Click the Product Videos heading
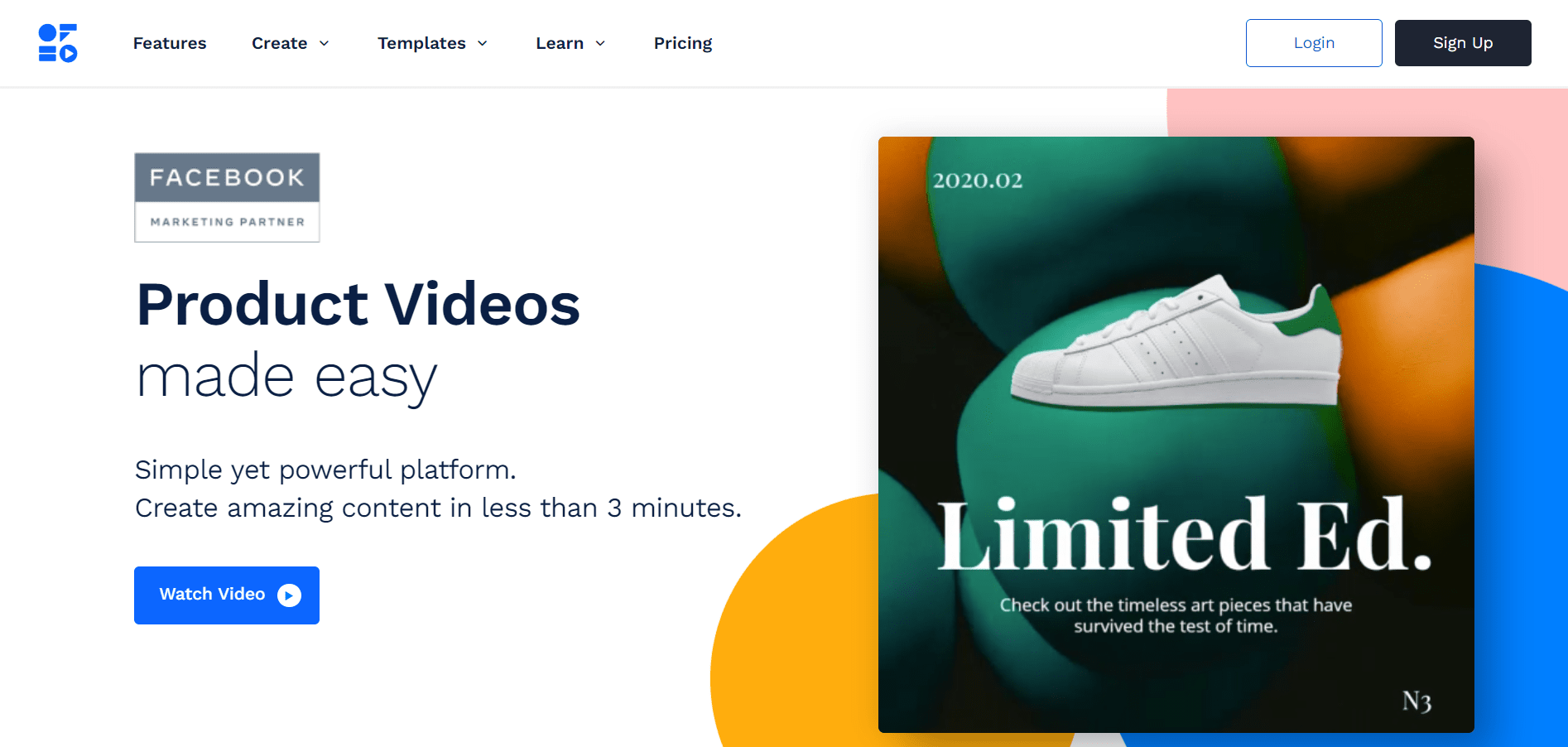1568x747 pixels. [358, 304]
